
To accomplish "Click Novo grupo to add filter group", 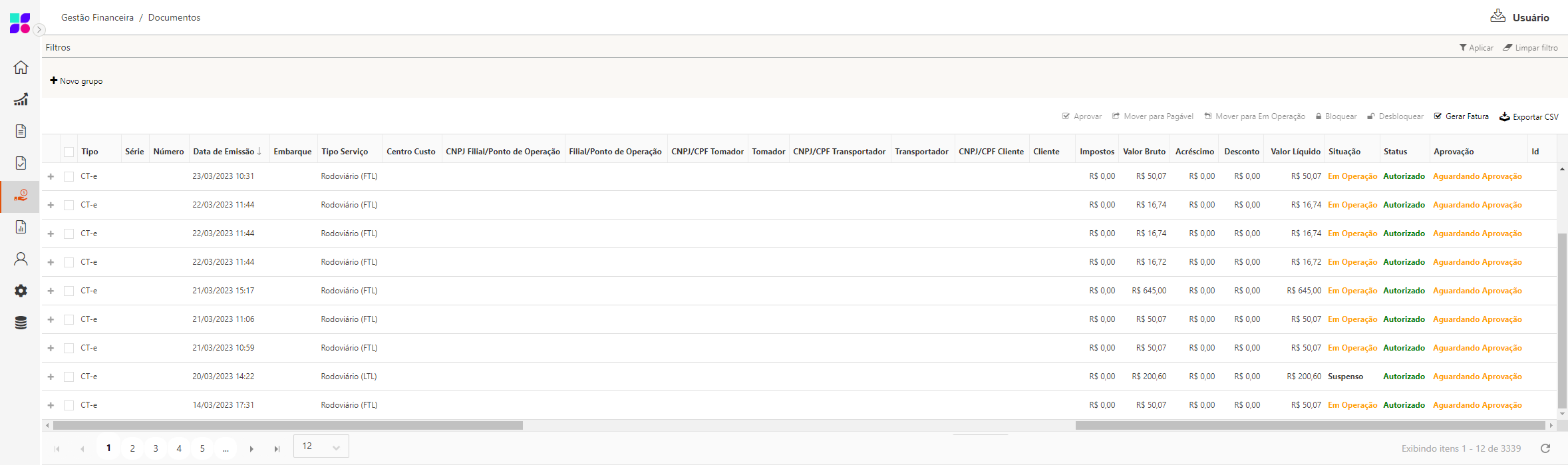I will [x=77, y=80].
